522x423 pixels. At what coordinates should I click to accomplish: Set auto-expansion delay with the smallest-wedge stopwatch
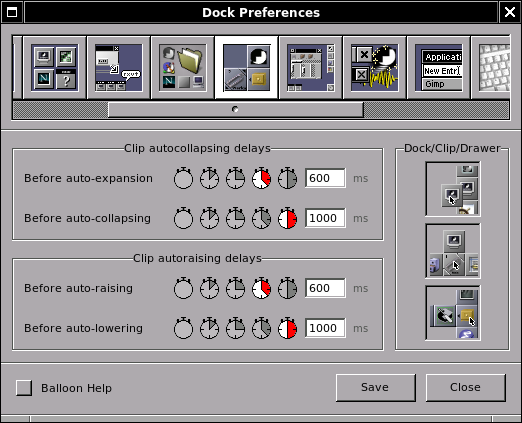click(x=209, y=178)
